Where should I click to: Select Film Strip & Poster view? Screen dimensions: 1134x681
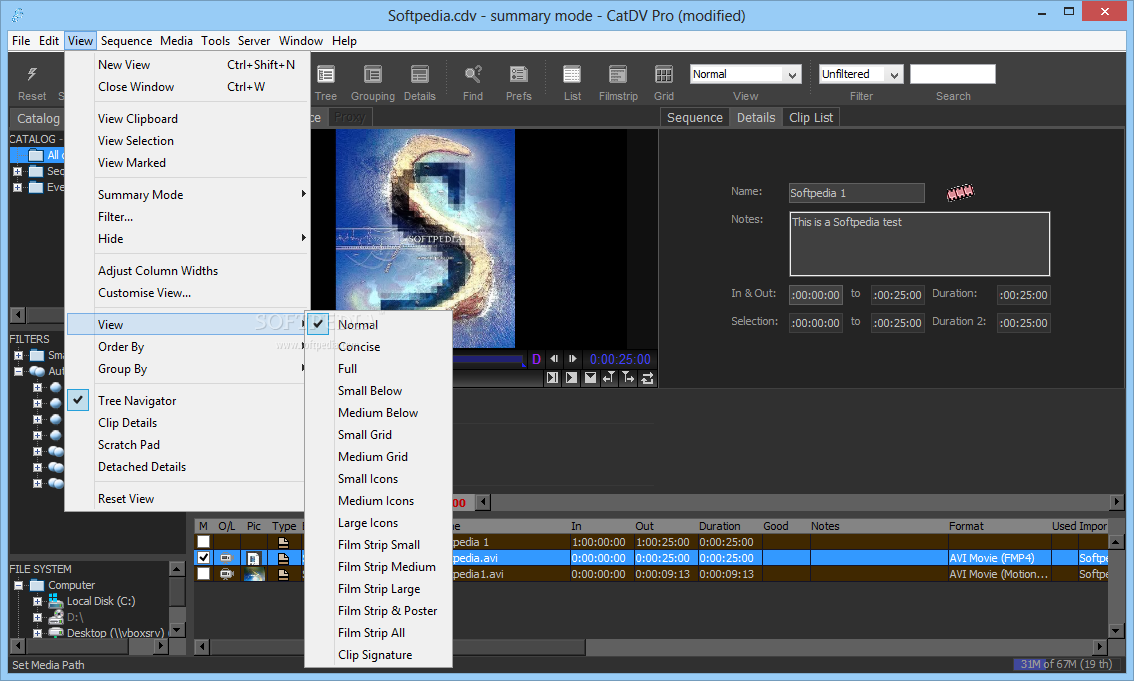point(379,611)
